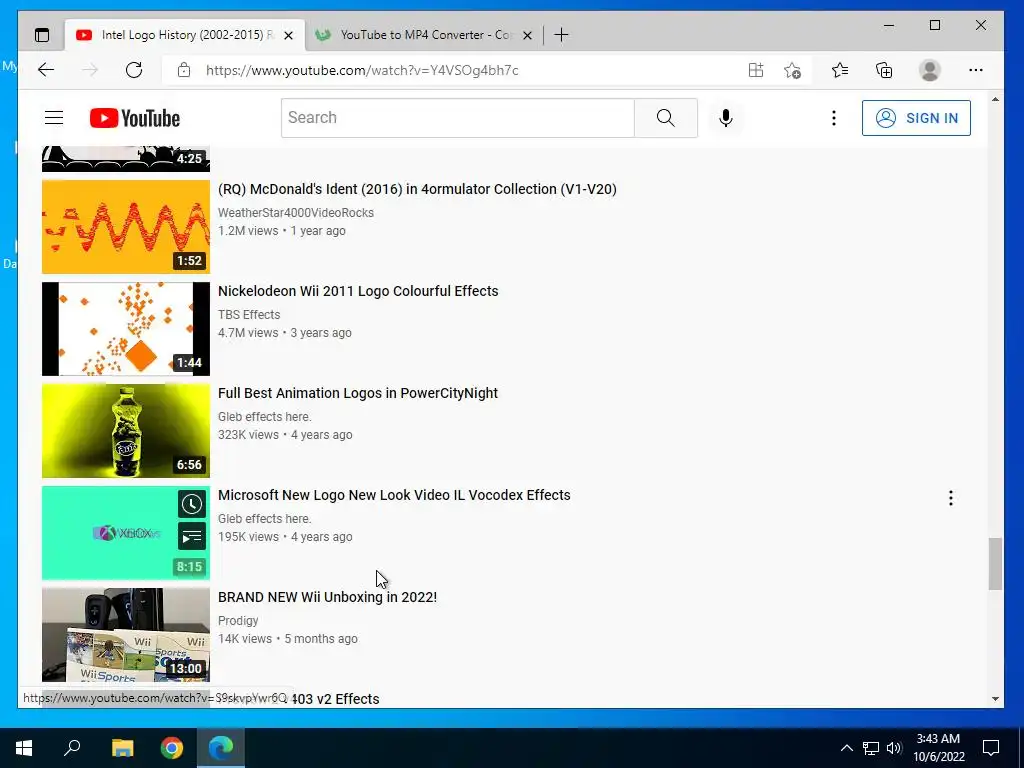Go back with browser back arrow
The height and width of the screenshot is (768, 1024).
coord(46,70)
